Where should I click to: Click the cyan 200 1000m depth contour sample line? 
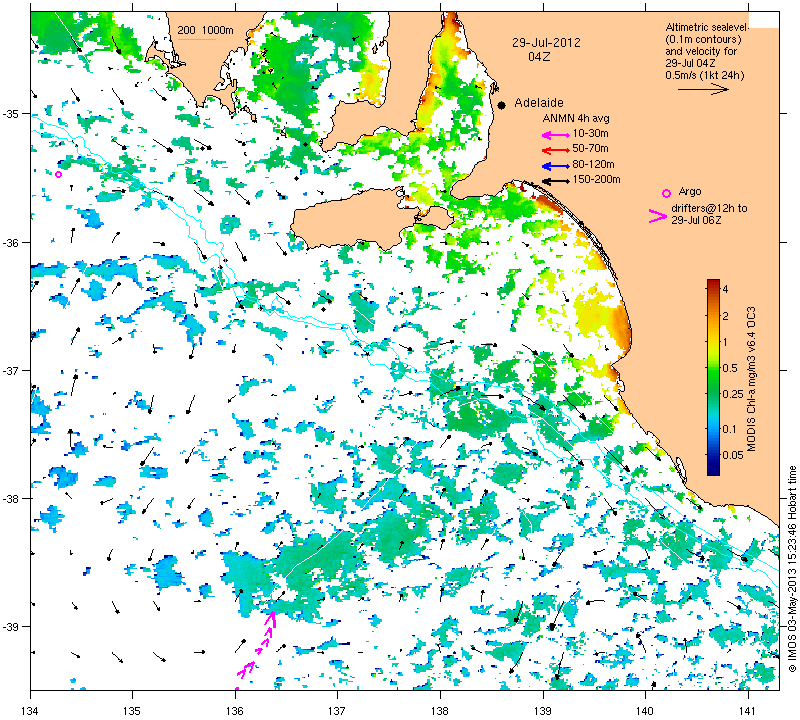196,40
